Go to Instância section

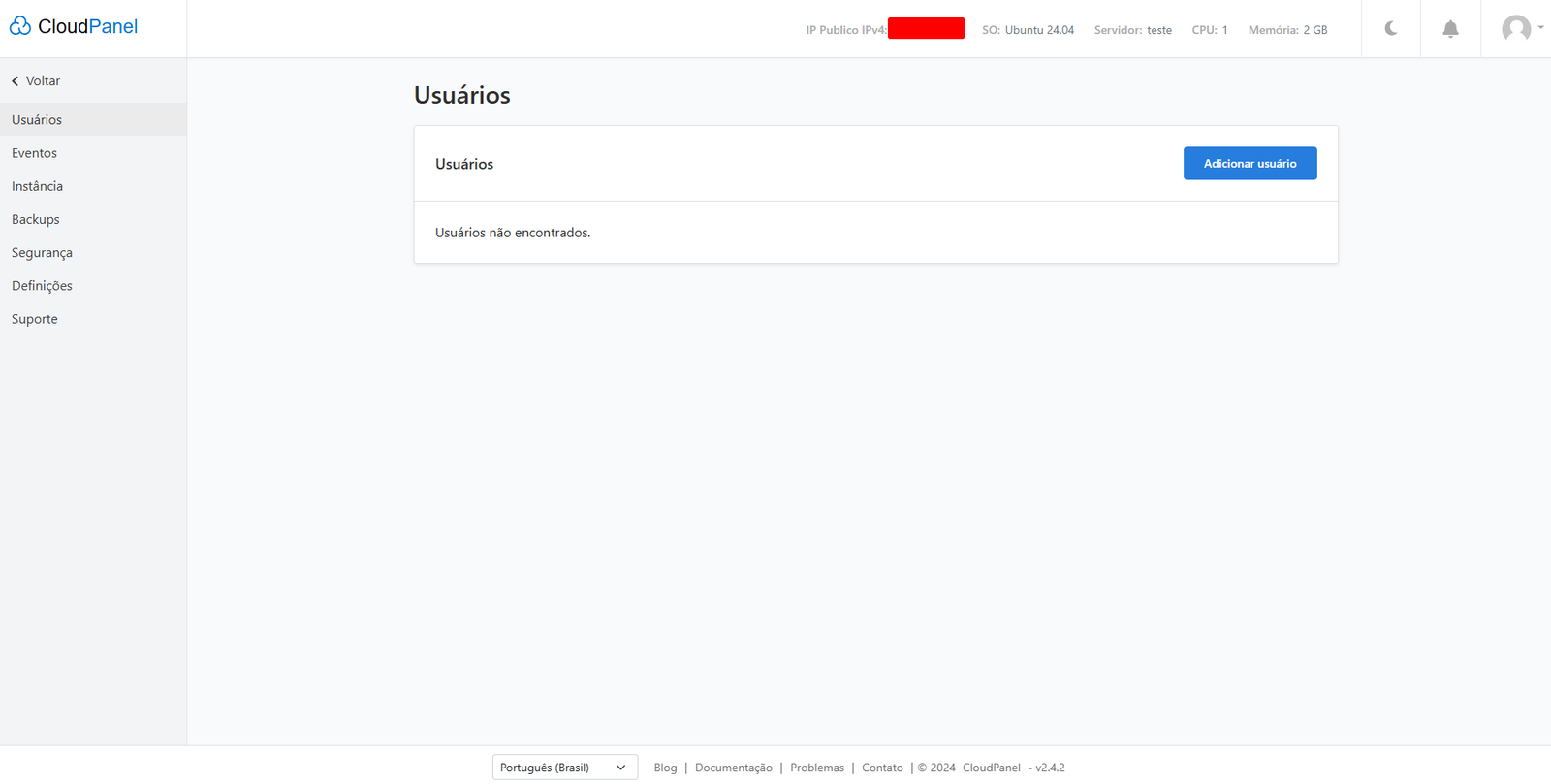(x=38, y=186)
